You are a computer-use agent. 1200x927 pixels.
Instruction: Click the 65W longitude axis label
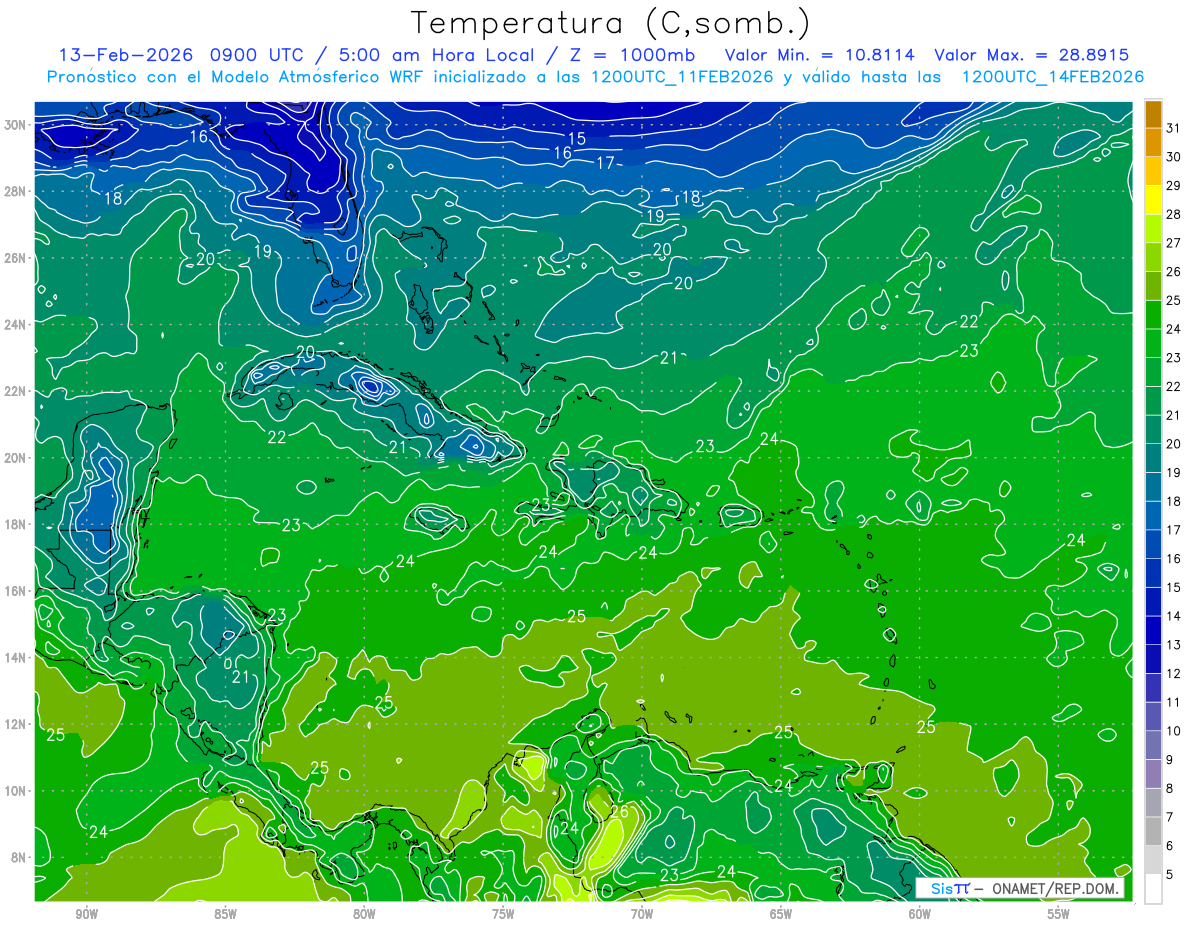[x=781, y=914]
